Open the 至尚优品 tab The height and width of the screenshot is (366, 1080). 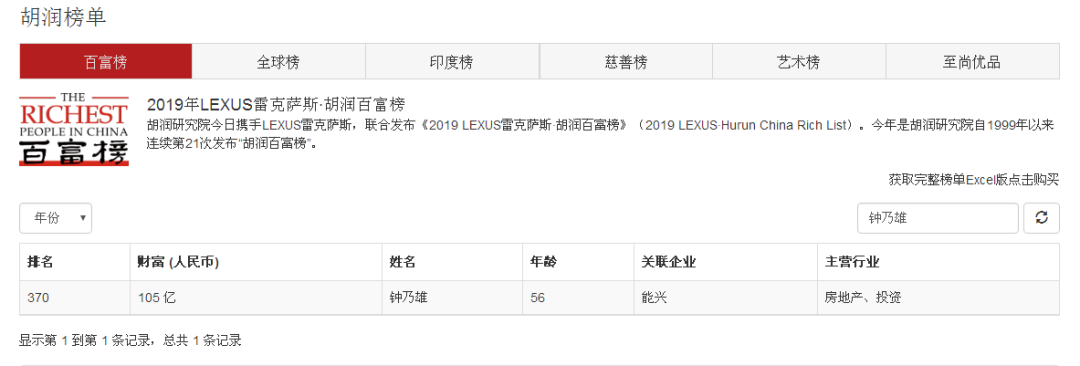972,62
